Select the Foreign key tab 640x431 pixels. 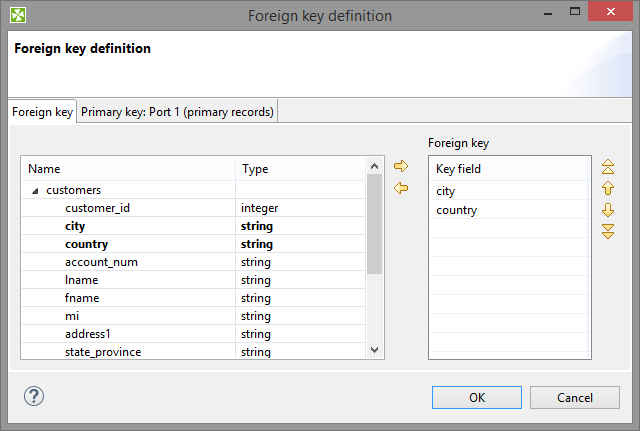tap(42, 112)
